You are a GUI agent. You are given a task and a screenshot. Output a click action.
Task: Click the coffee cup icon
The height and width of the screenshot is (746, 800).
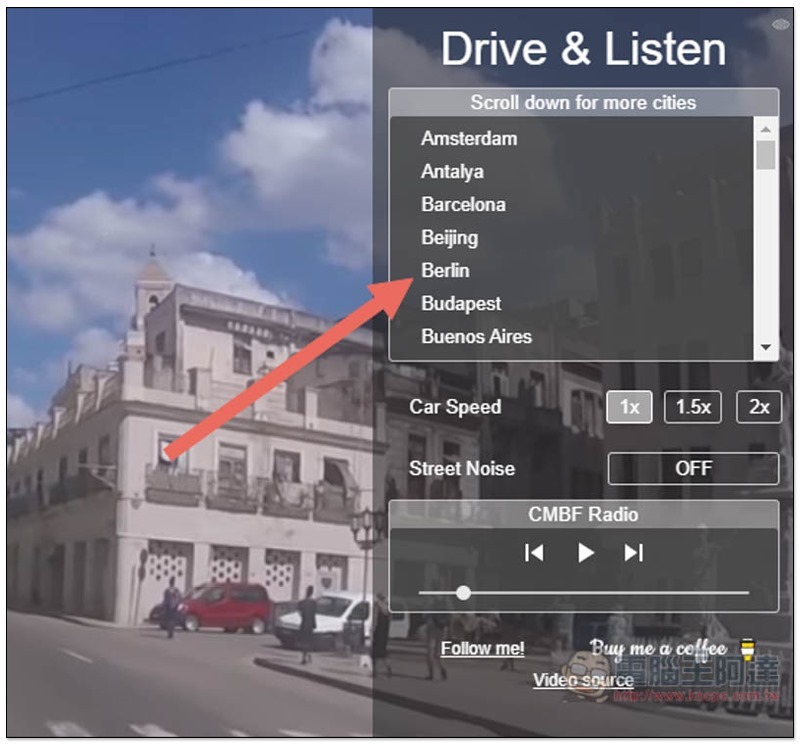(745, 650)
